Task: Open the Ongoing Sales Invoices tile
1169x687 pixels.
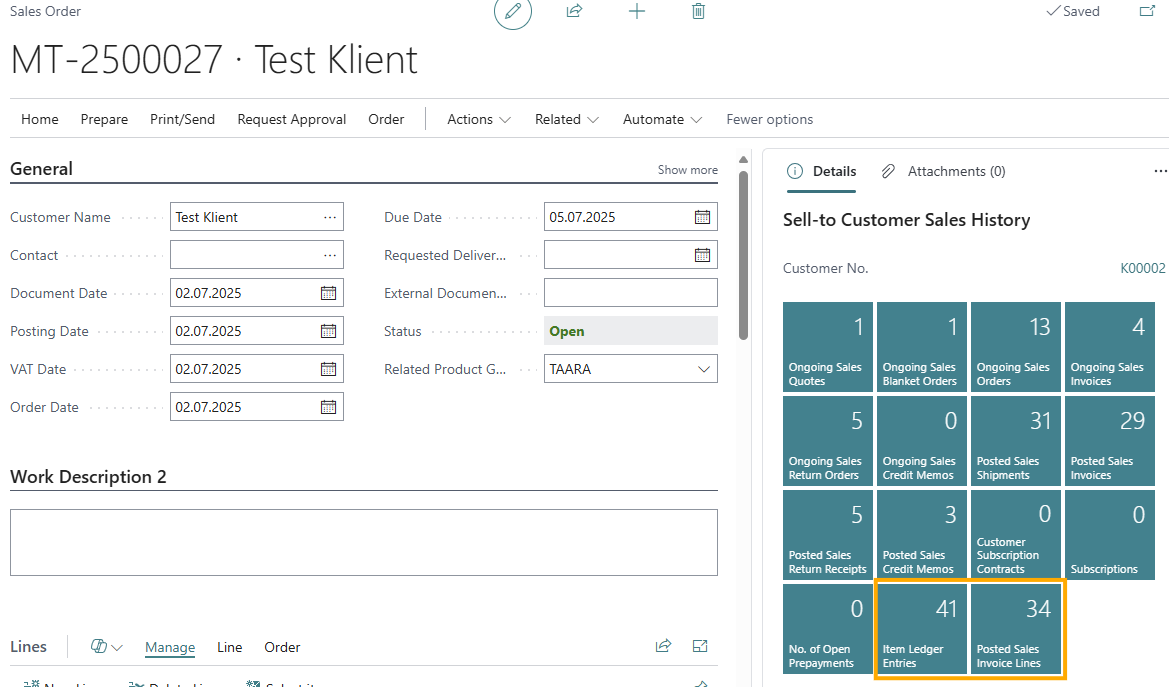Action: pyautogui.click(x=1109, y=347)
